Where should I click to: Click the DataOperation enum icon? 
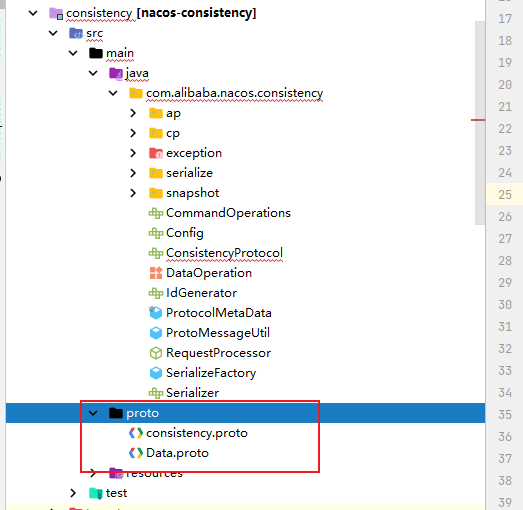156,273
